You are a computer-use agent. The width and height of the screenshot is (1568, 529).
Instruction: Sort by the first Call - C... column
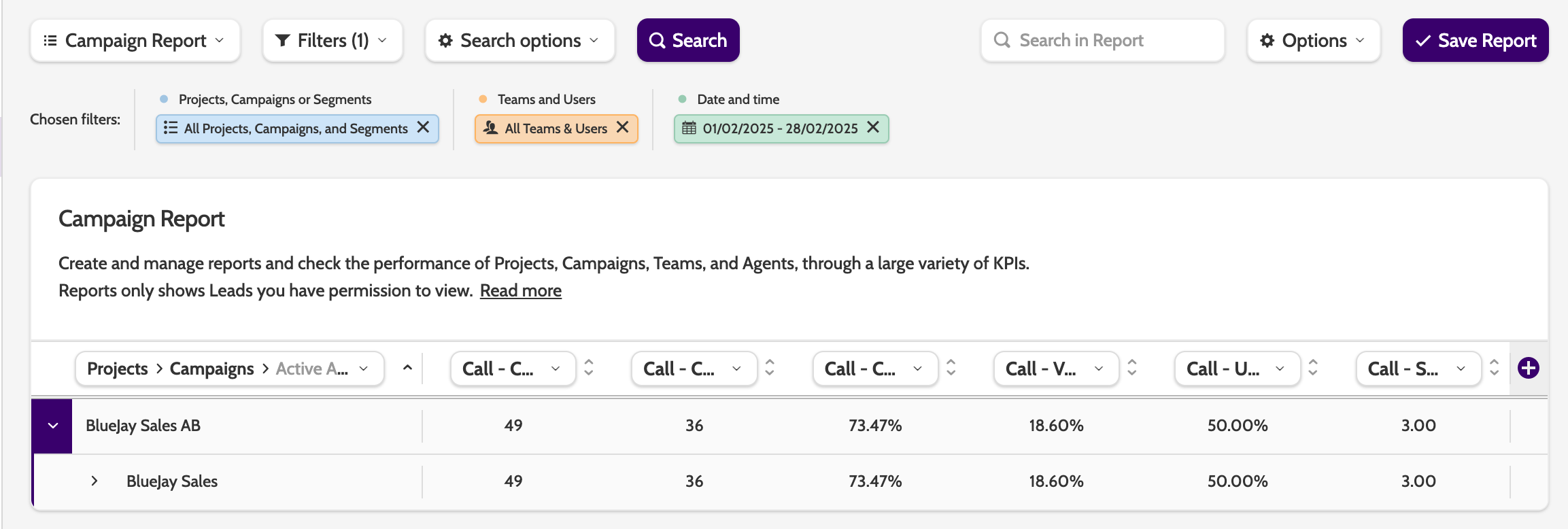pyautogui.click(x=589, y=368)
